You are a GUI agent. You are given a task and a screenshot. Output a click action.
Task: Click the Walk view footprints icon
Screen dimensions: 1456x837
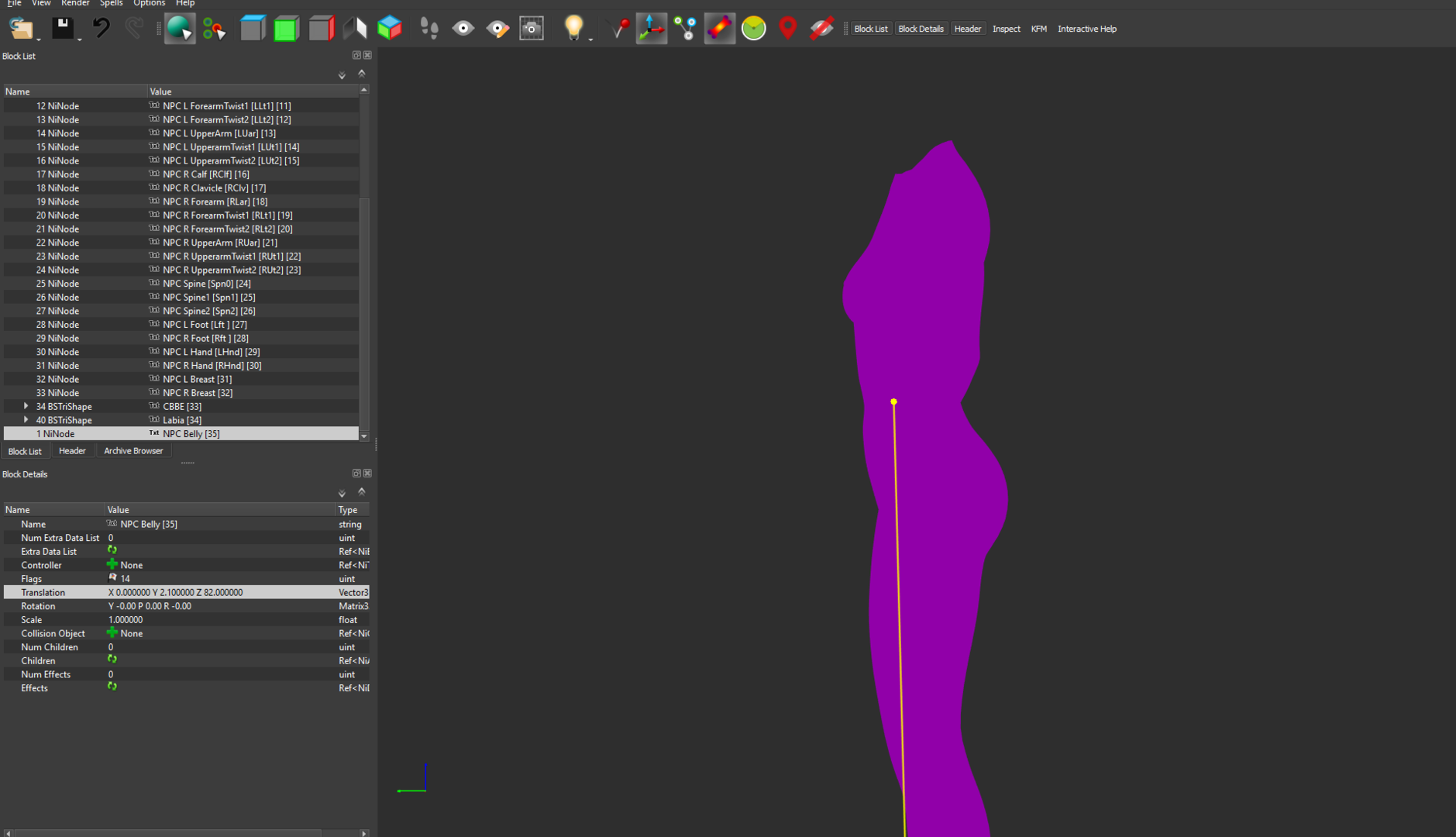click(x=429, y=29)
